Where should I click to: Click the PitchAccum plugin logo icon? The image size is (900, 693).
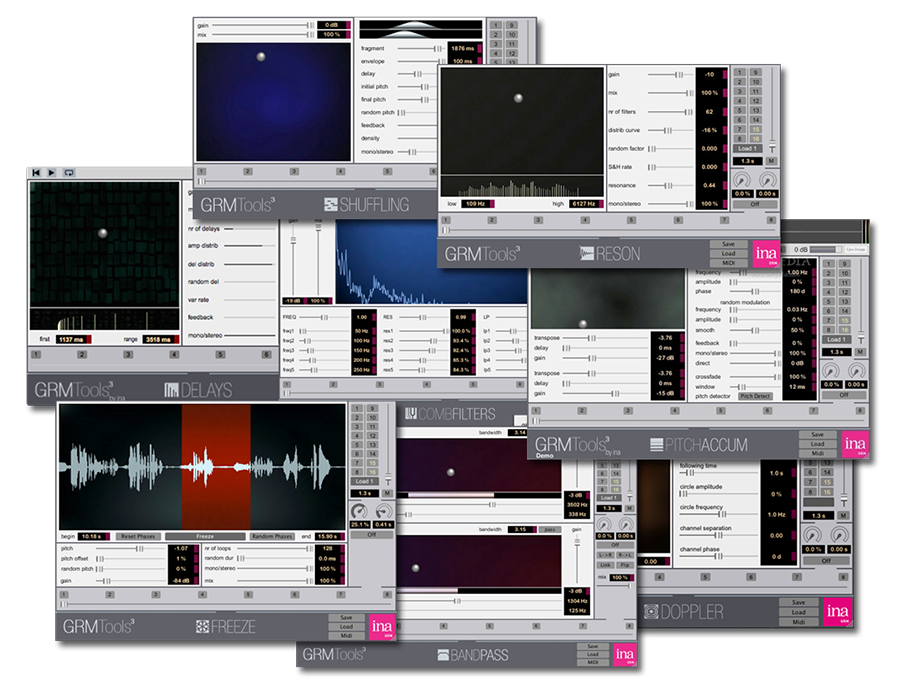(x=657, y=444)
